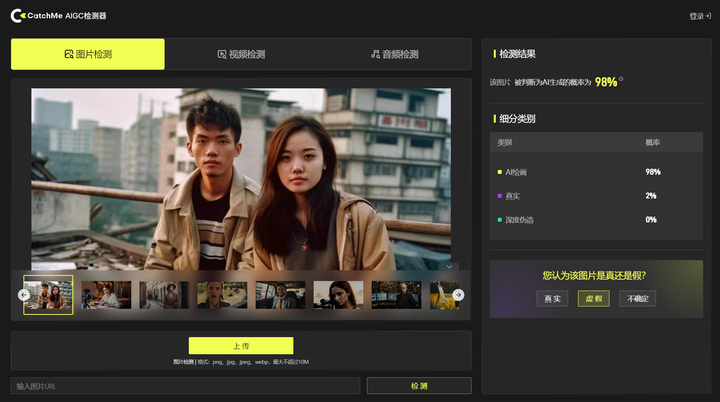Click the 检测 button
Viewport: 720px width, 402px height.
tap(419, 386)
